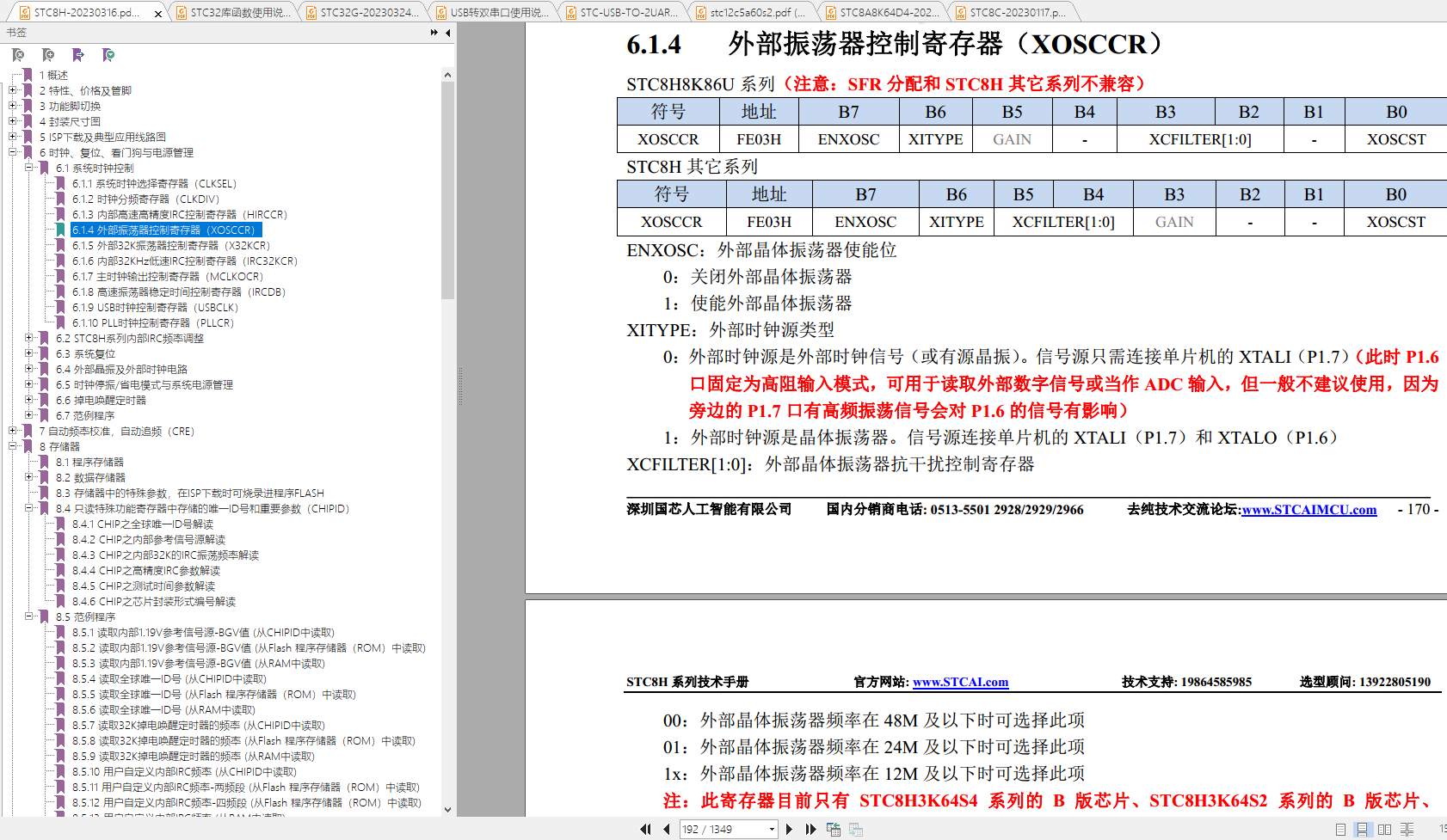Click the next view navigation icon

(855, 829)
